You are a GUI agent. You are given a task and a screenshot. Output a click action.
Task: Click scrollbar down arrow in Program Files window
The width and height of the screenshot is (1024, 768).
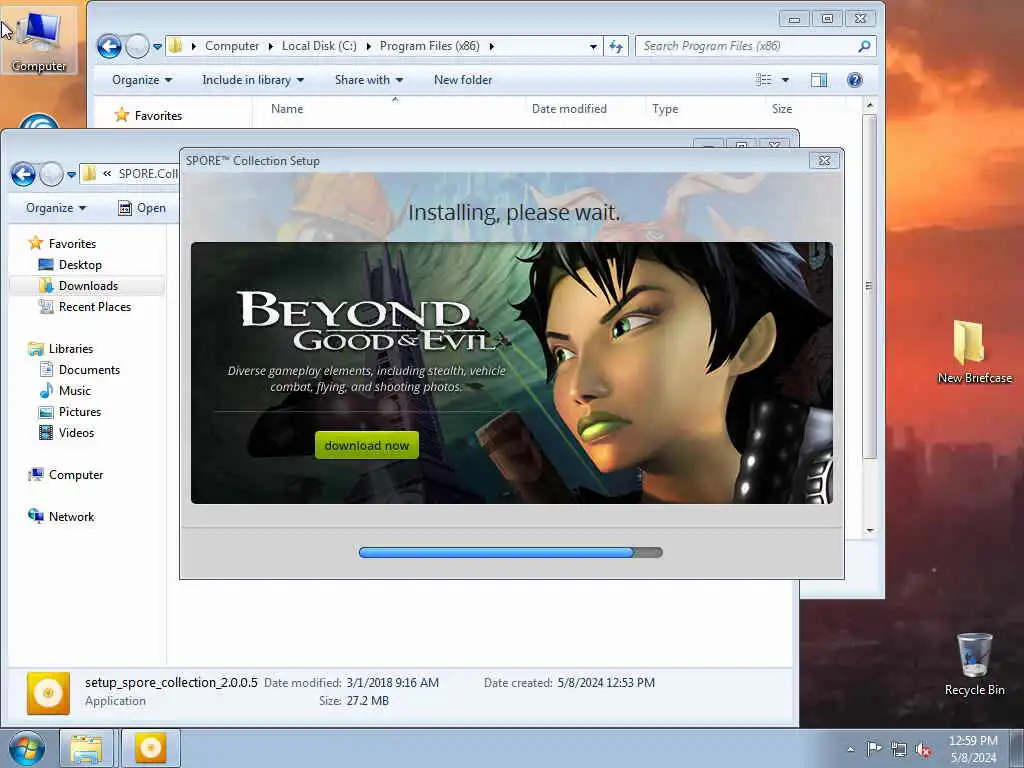(x=869, y=530)
